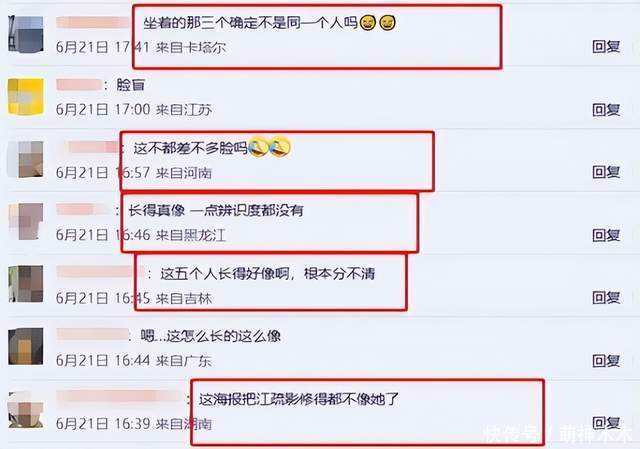The width and height of the screenshot is (640, 449).
Task: Reply to the 脸盲 comment from 江苏
Action: 606,109
